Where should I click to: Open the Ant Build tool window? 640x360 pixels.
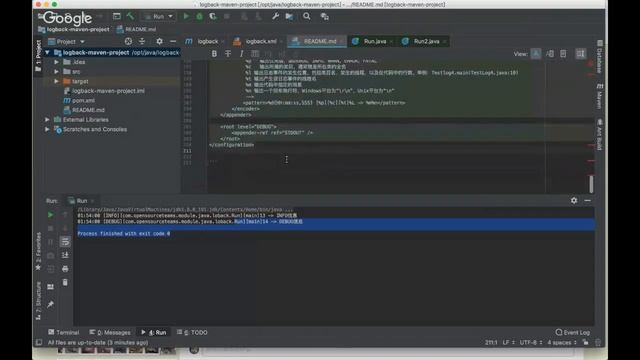click(600, 134)
